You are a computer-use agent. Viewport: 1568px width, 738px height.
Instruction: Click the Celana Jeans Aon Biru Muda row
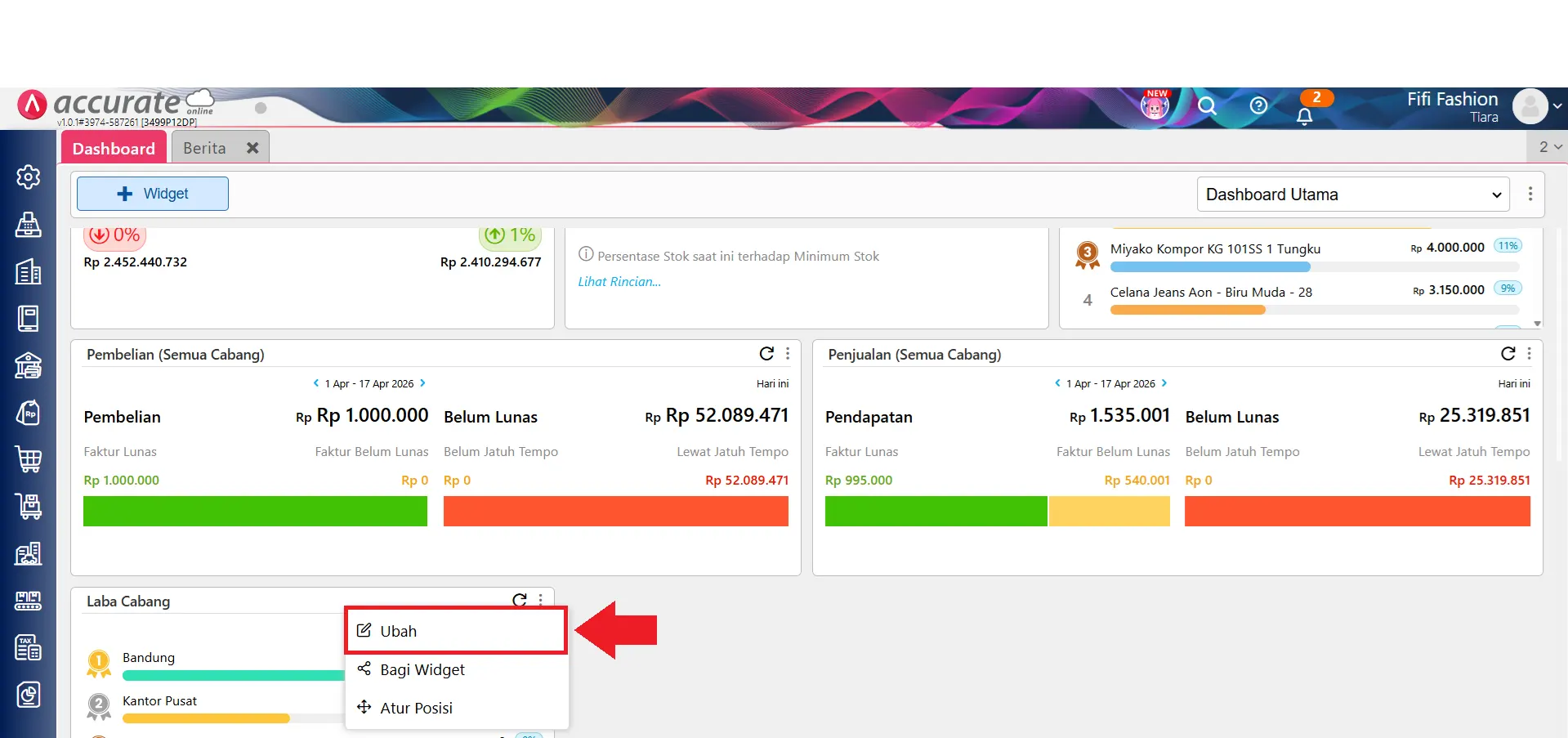(x=1299, y=299)
